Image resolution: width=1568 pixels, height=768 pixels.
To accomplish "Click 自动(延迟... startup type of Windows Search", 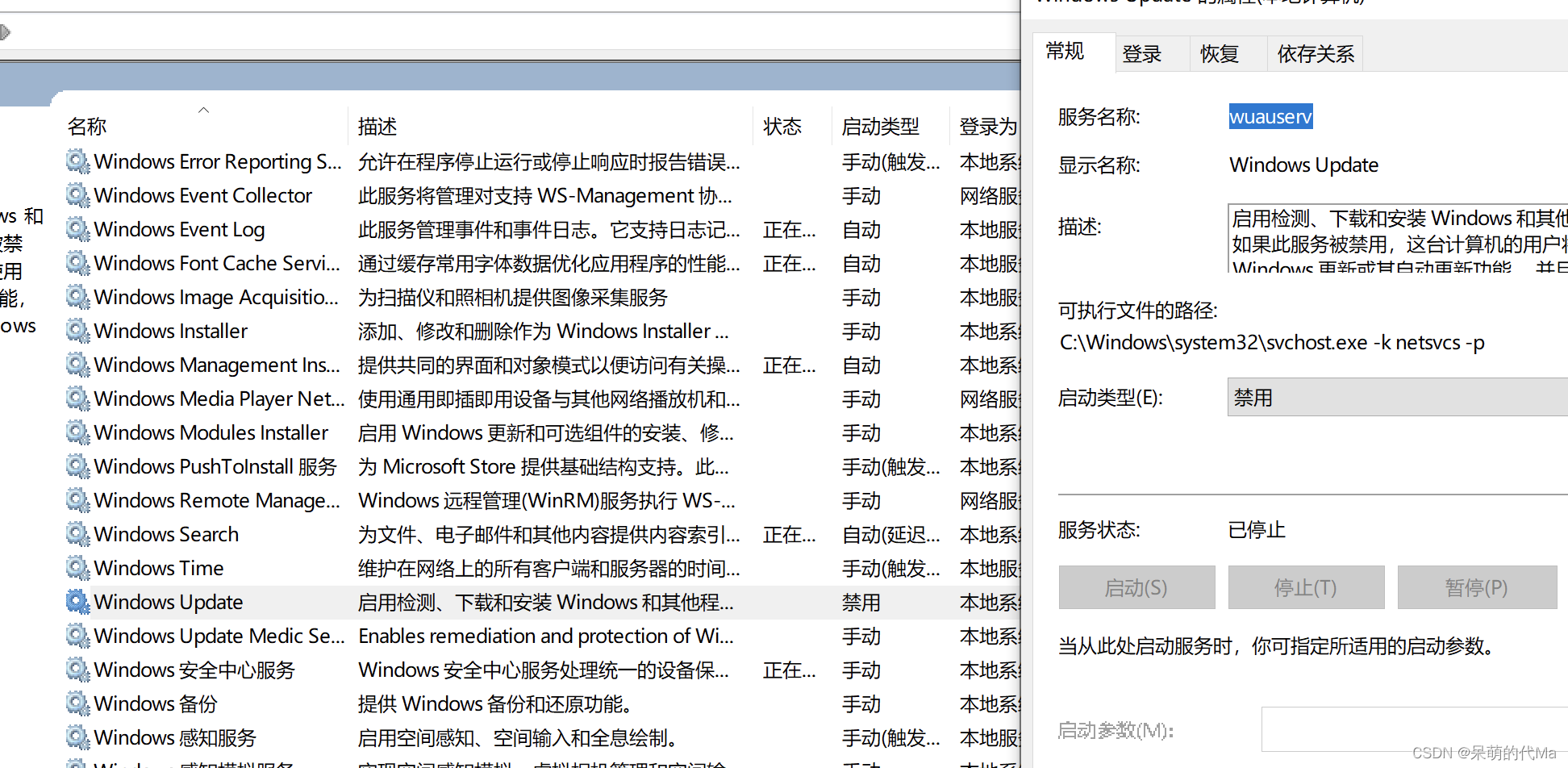I will coord(891,534).
